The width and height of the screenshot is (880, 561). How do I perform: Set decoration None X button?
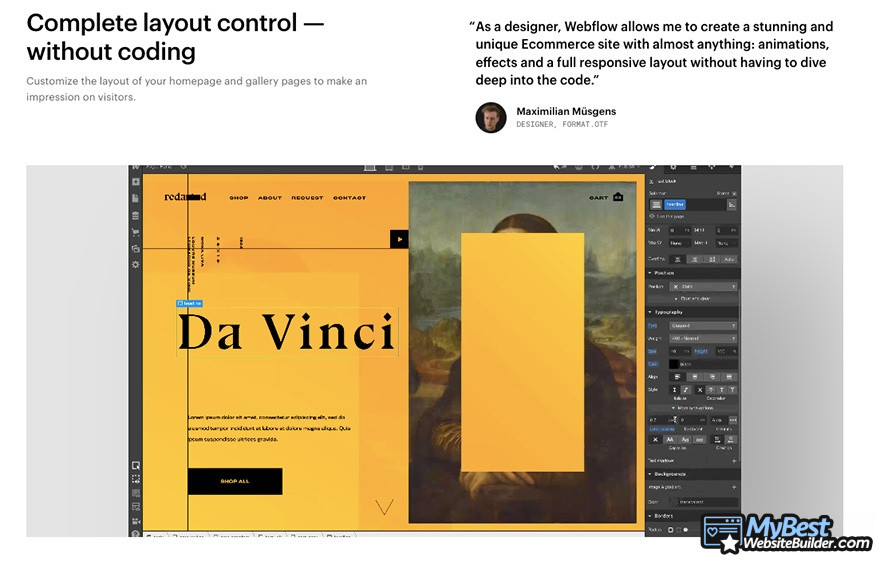tap(700, 390)
